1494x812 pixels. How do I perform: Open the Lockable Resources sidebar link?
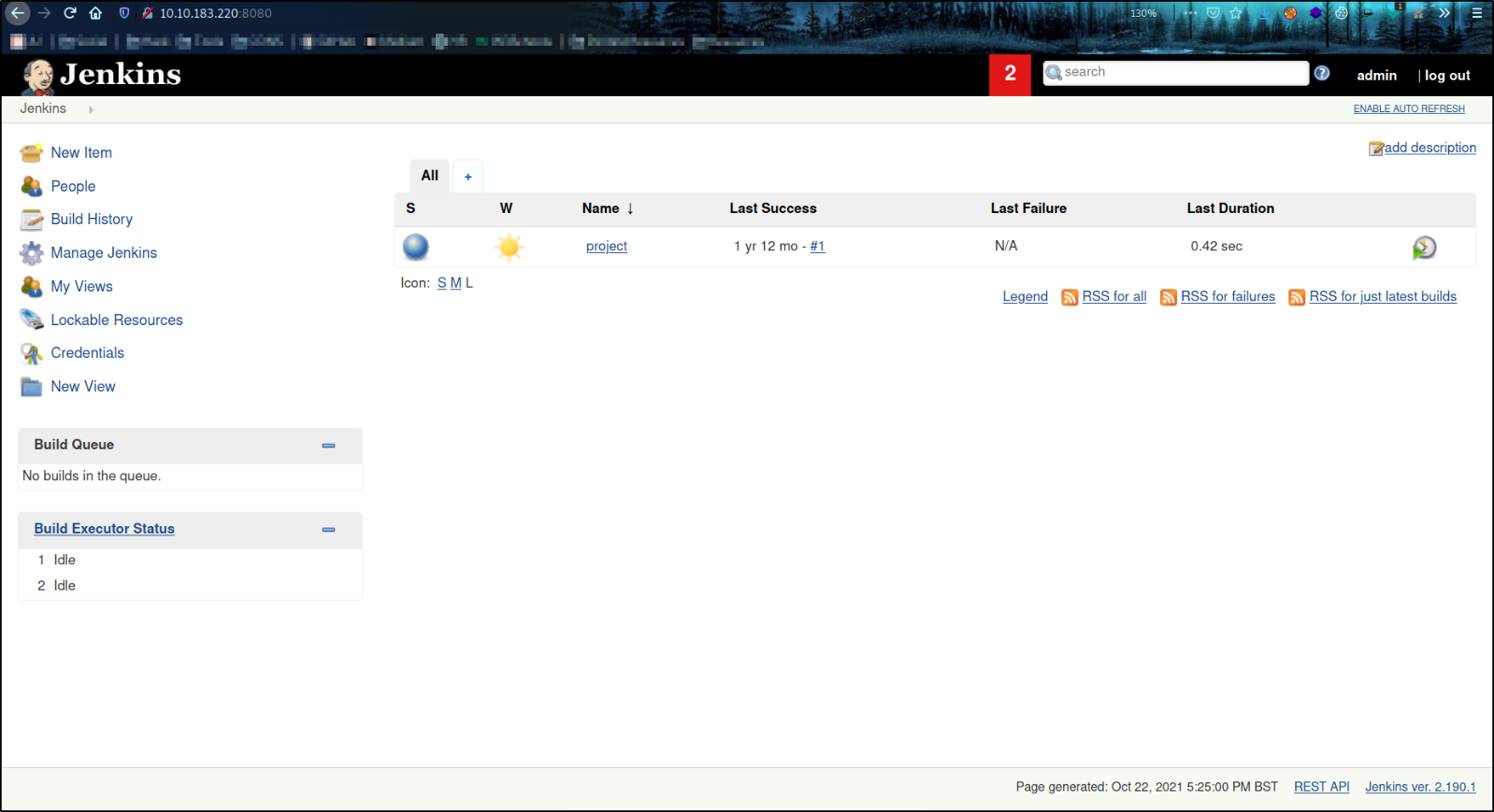(x=117, y=321)
